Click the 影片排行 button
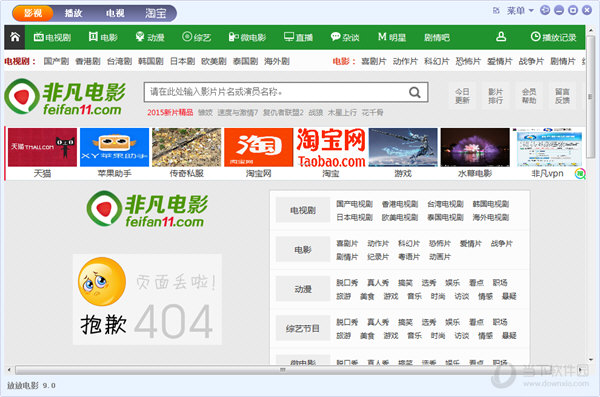Screen dimensions: 600x397 pos(496,96)
